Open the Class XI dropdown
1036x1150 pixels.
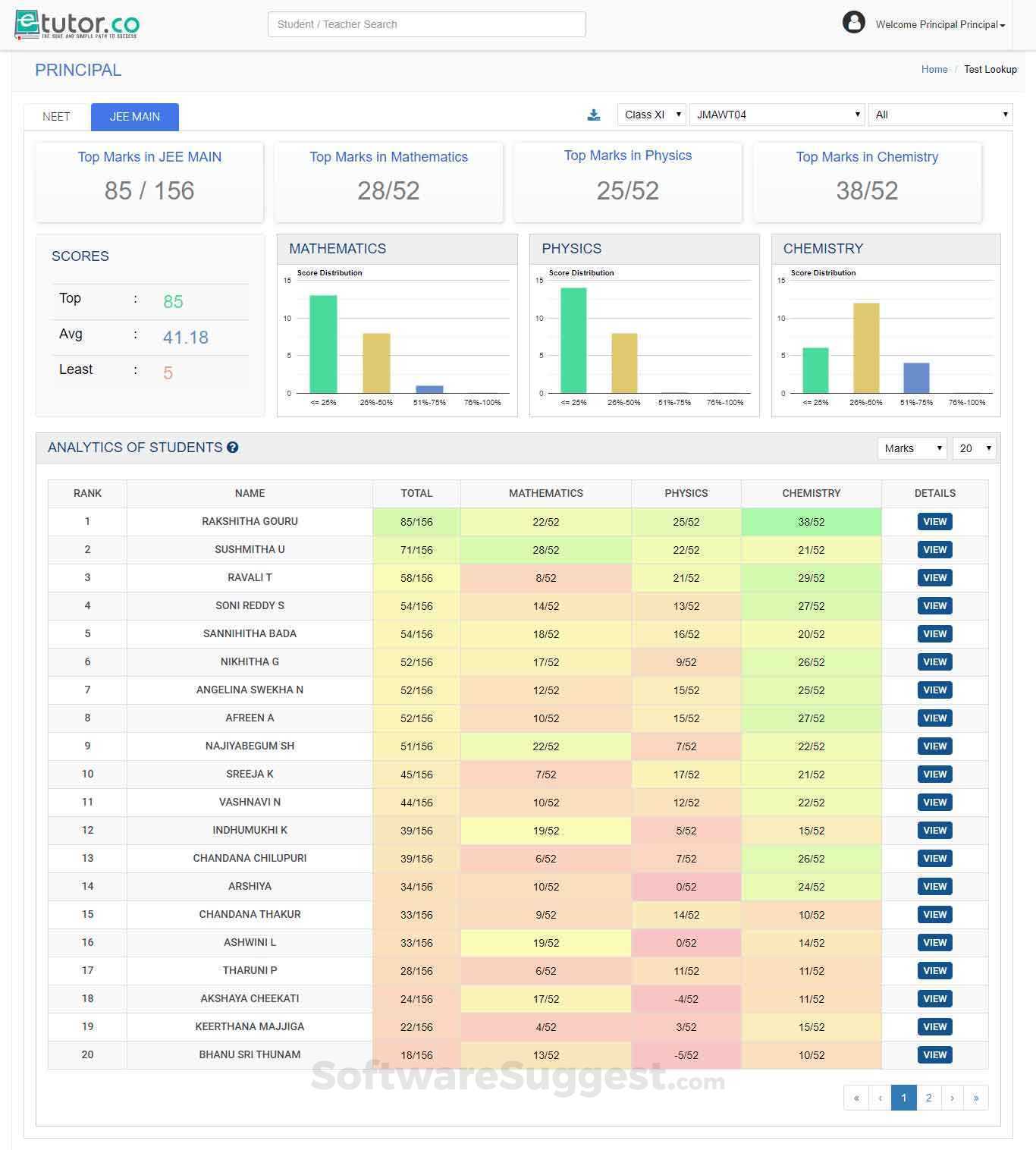point(651,115)
